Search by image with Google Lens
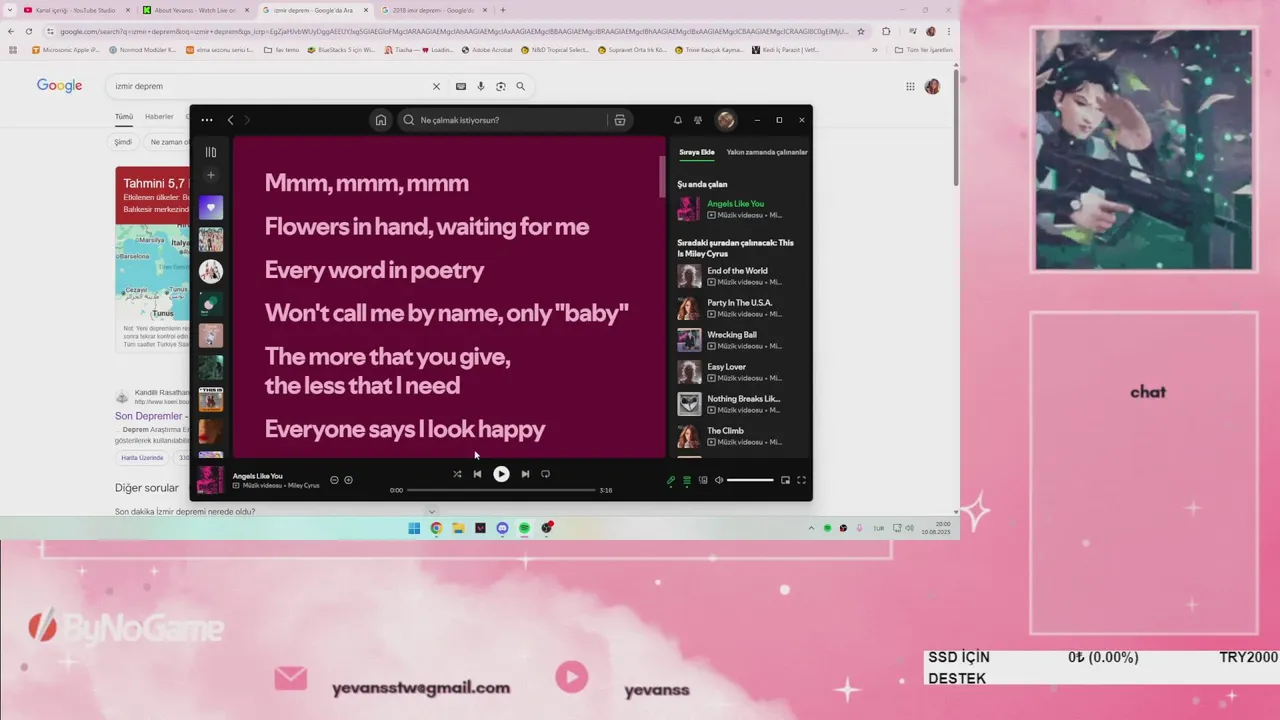 tap(501, 87)
